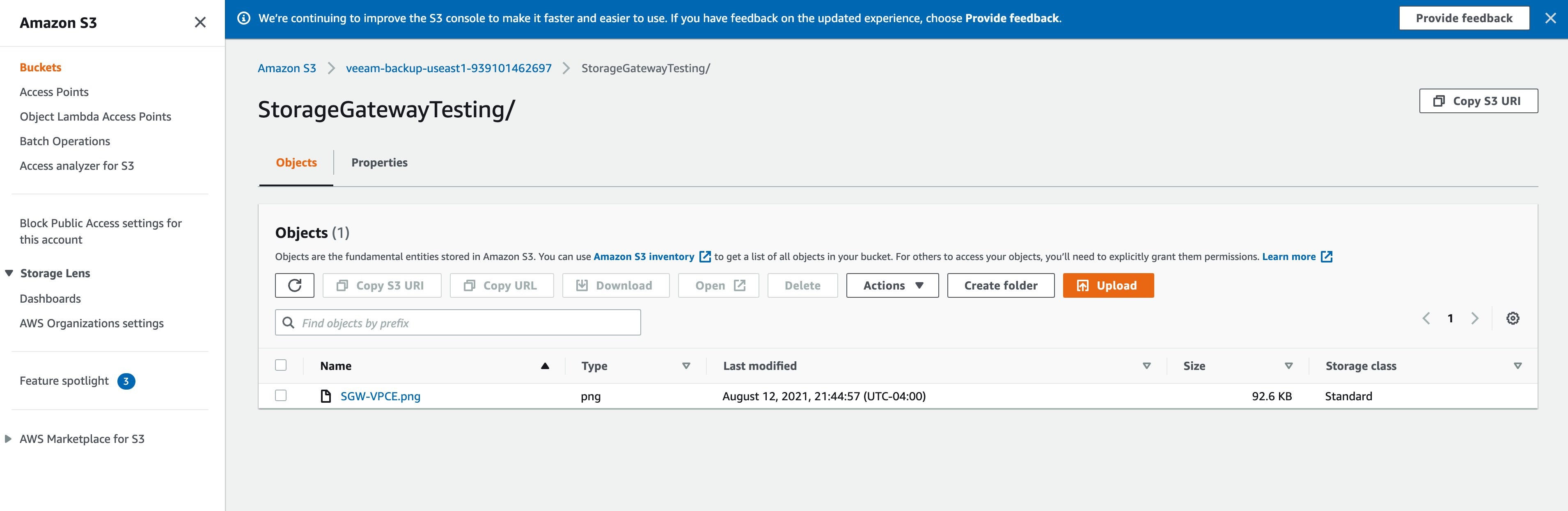Go to previous page arrow

[x=1426, y=318]
